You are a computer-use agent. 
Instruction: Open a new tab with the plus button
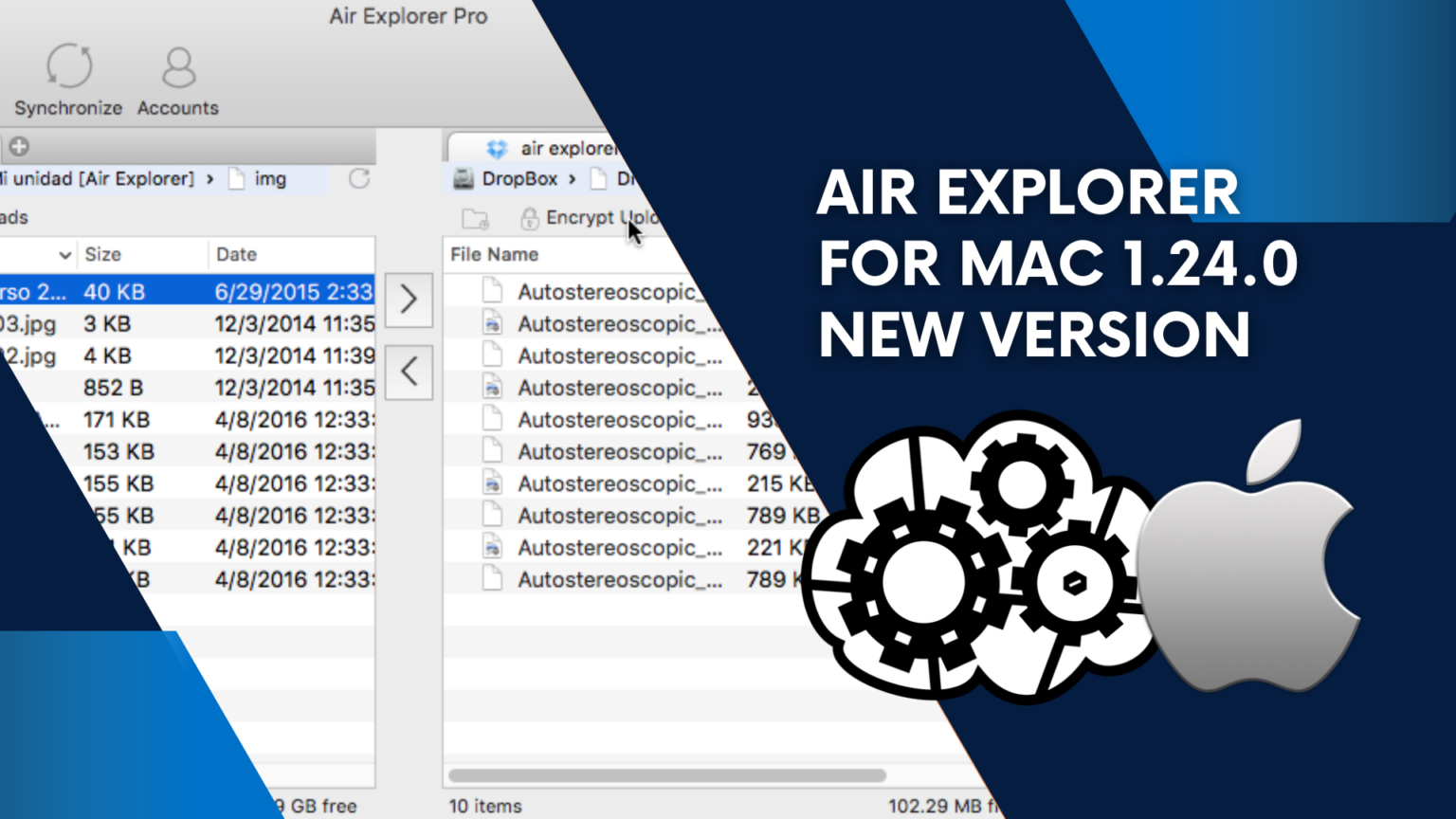coord(18,147)
